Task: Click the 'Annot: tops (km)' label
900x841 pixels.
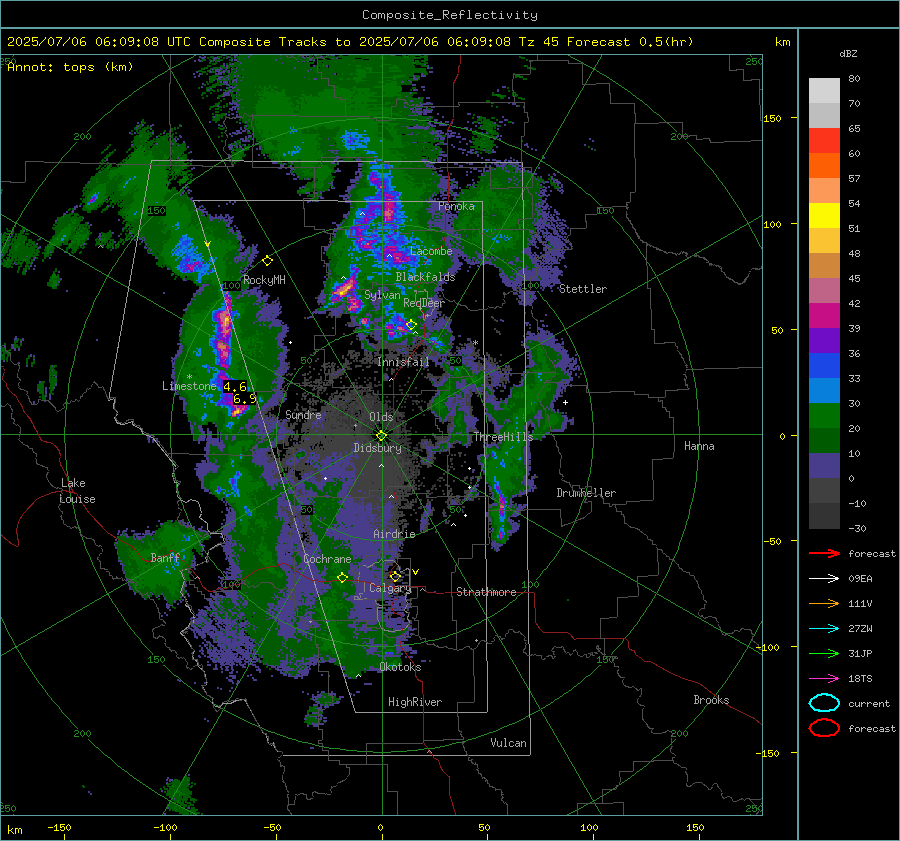Action: 70,67
